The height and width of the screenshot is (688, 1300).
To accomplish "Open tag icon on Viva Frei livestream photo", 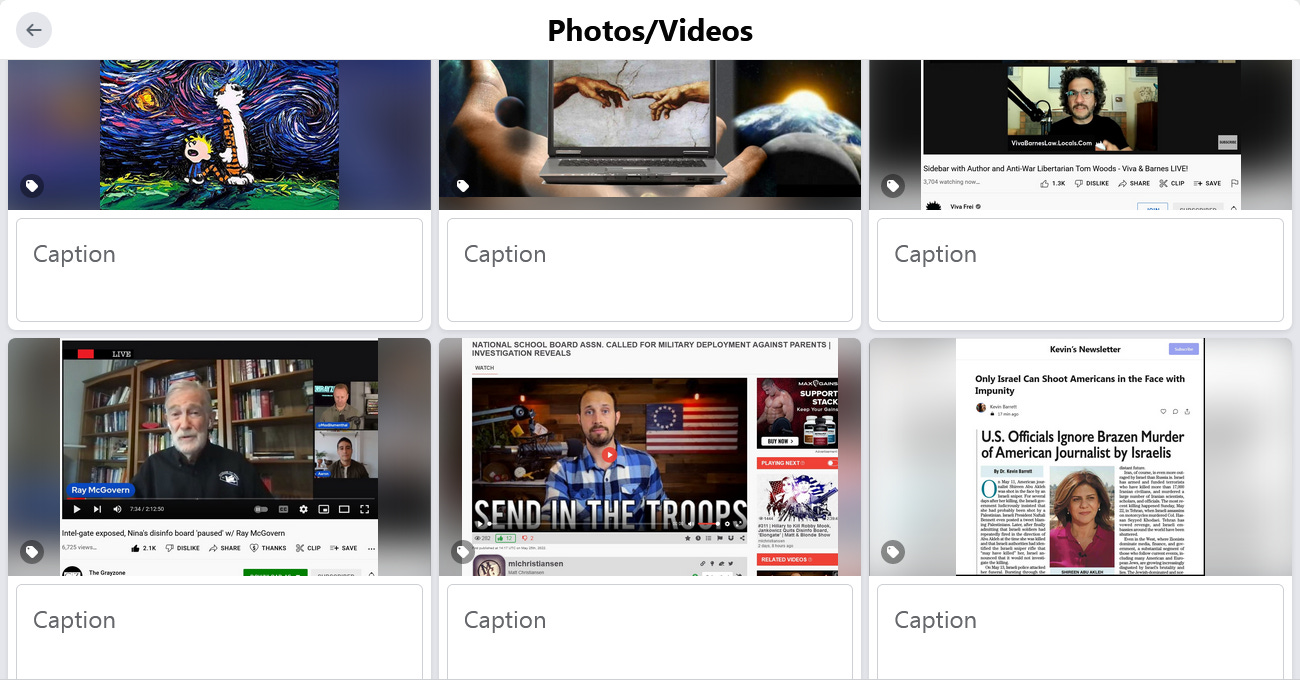I will click(x=893, y=186).
